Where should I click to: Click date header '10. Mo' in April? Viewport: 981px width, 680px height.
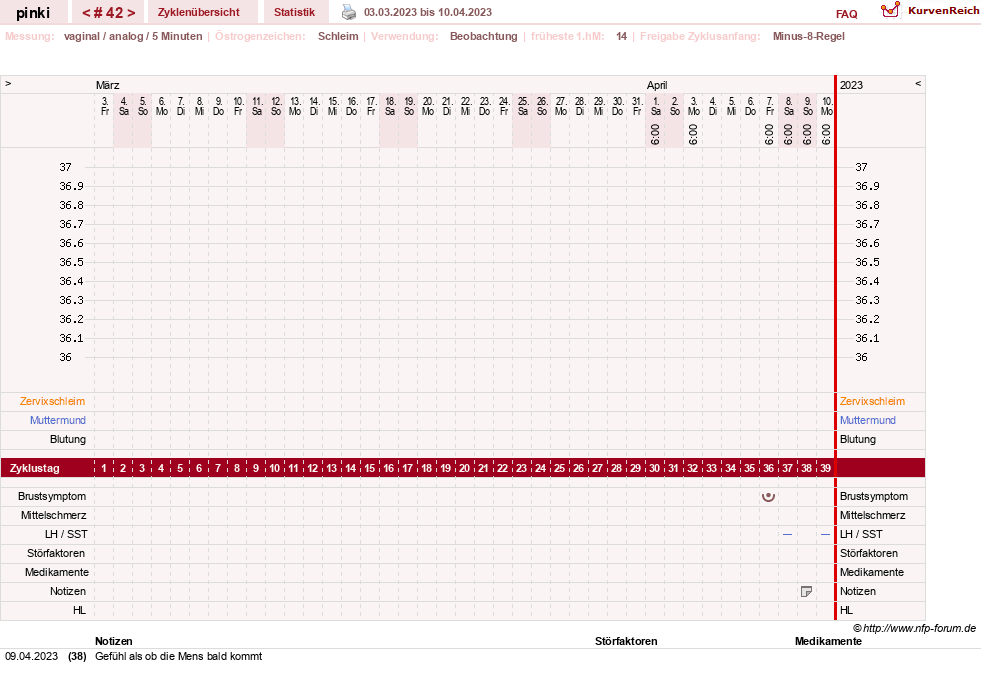coord(826,106)
